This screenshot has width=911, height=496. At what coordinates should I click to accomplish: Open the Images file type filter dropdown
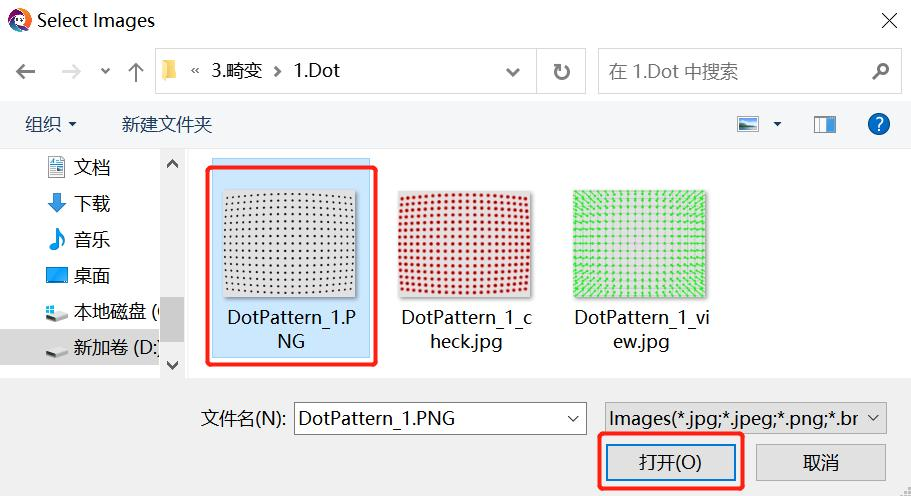745,419
